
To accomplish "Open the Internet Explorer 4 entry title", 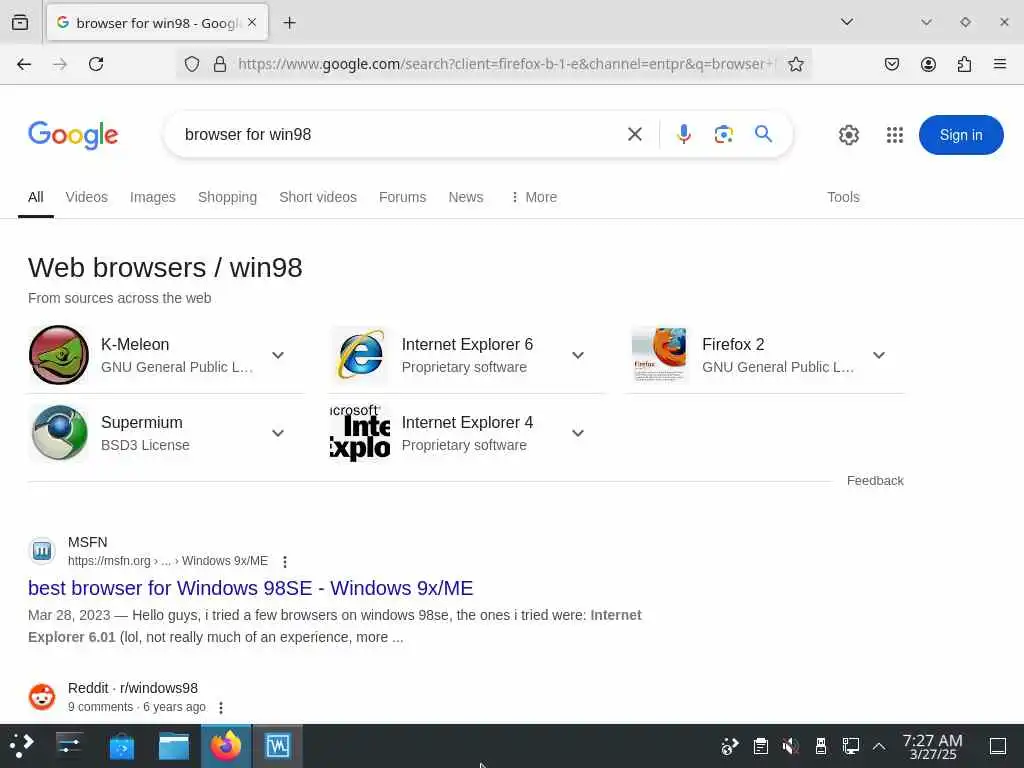I will click(468, 423).
